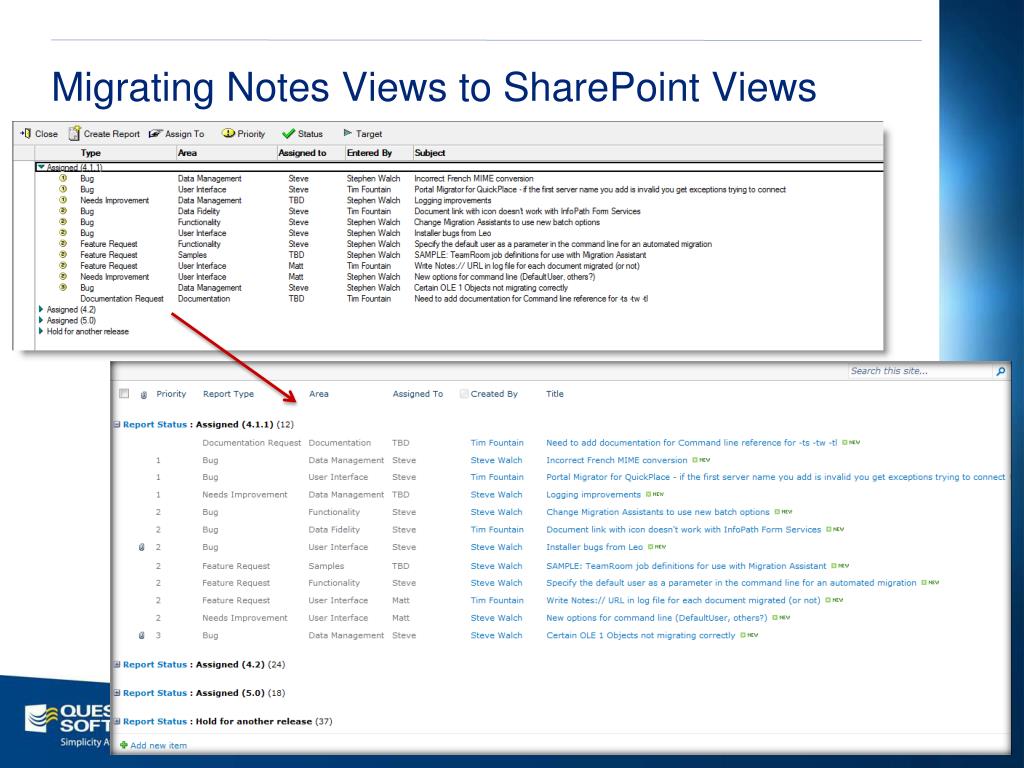Open 'Incorrect French MIME conversion' item link

(617, 460)
